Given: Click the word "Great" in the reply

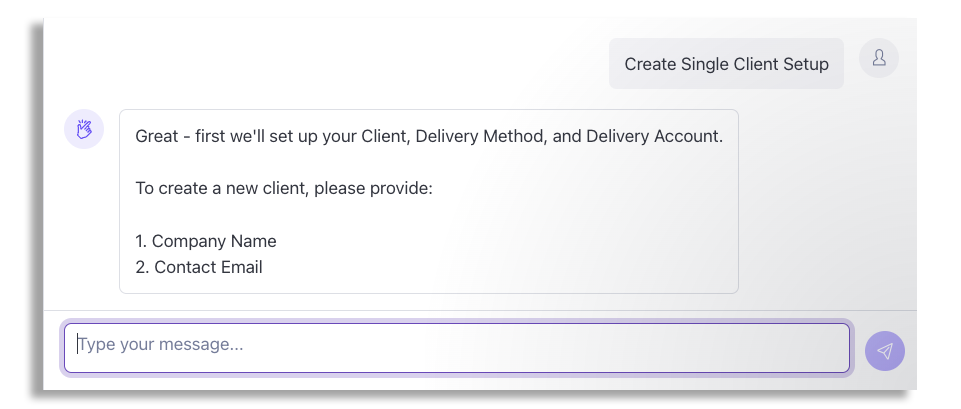Looking at the screenshot, I should coord(157,136).
